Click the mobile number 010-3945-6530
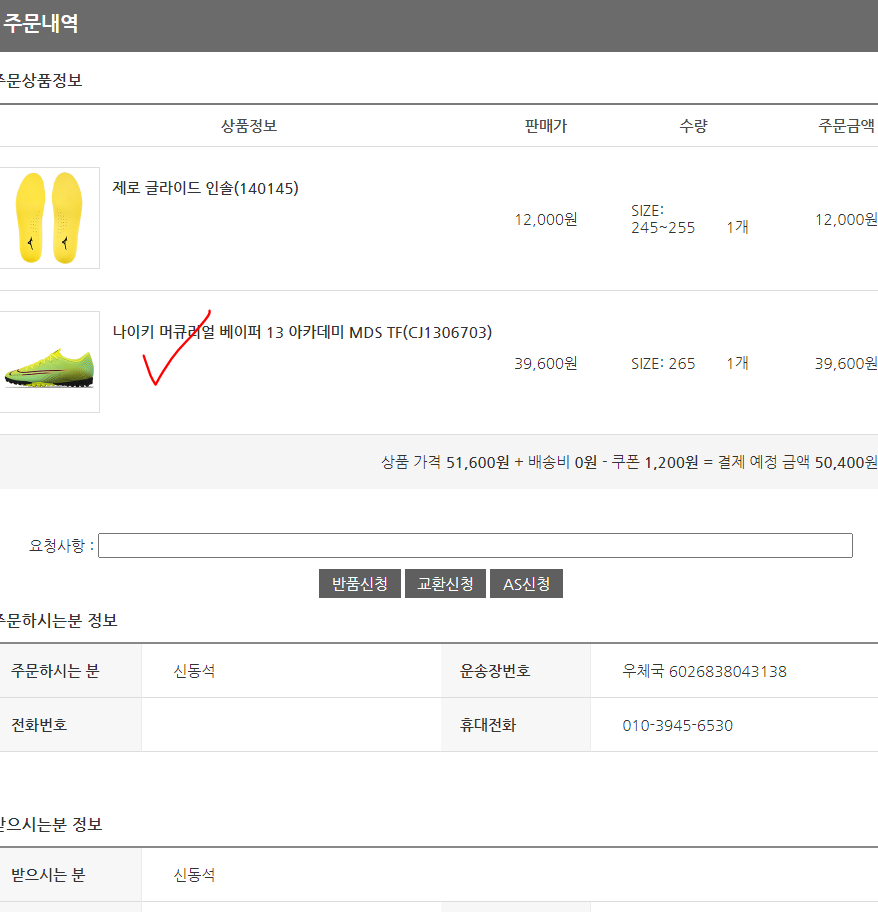 click(677, 725)
